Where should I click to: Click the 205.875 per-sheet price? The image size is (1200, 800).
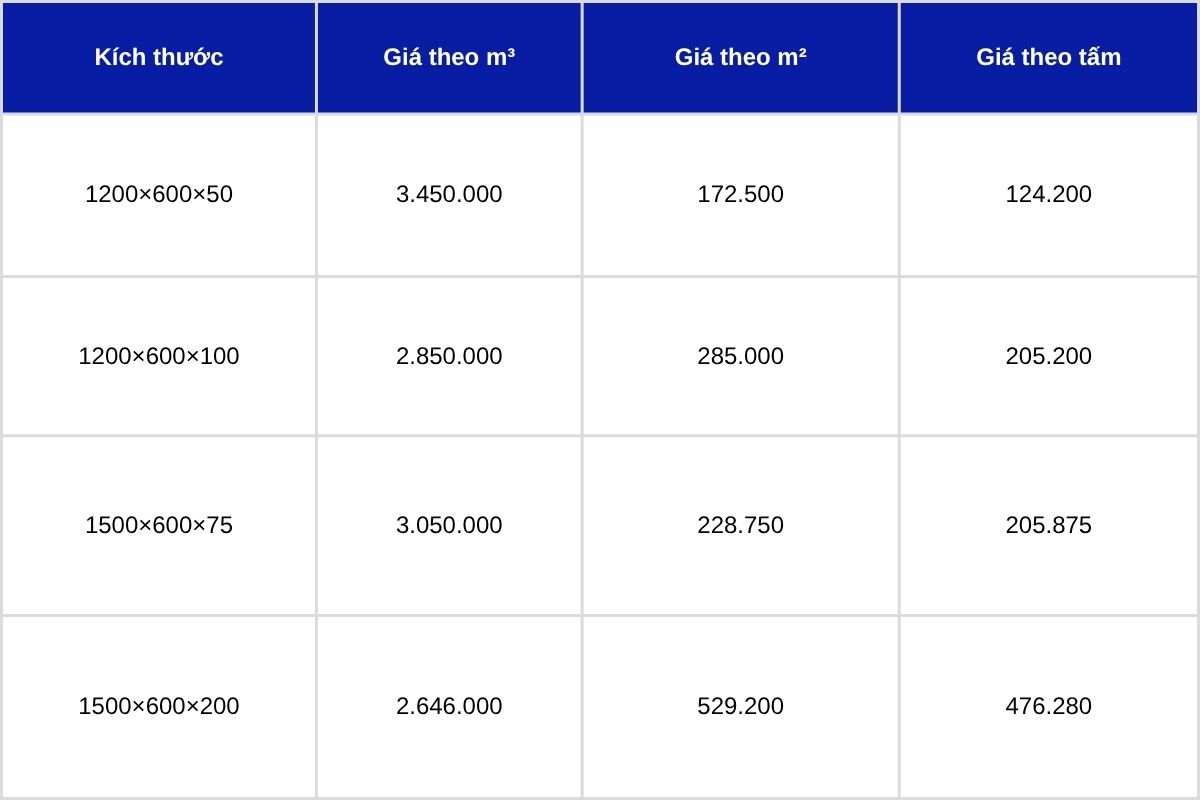(x=1049, y=525)
